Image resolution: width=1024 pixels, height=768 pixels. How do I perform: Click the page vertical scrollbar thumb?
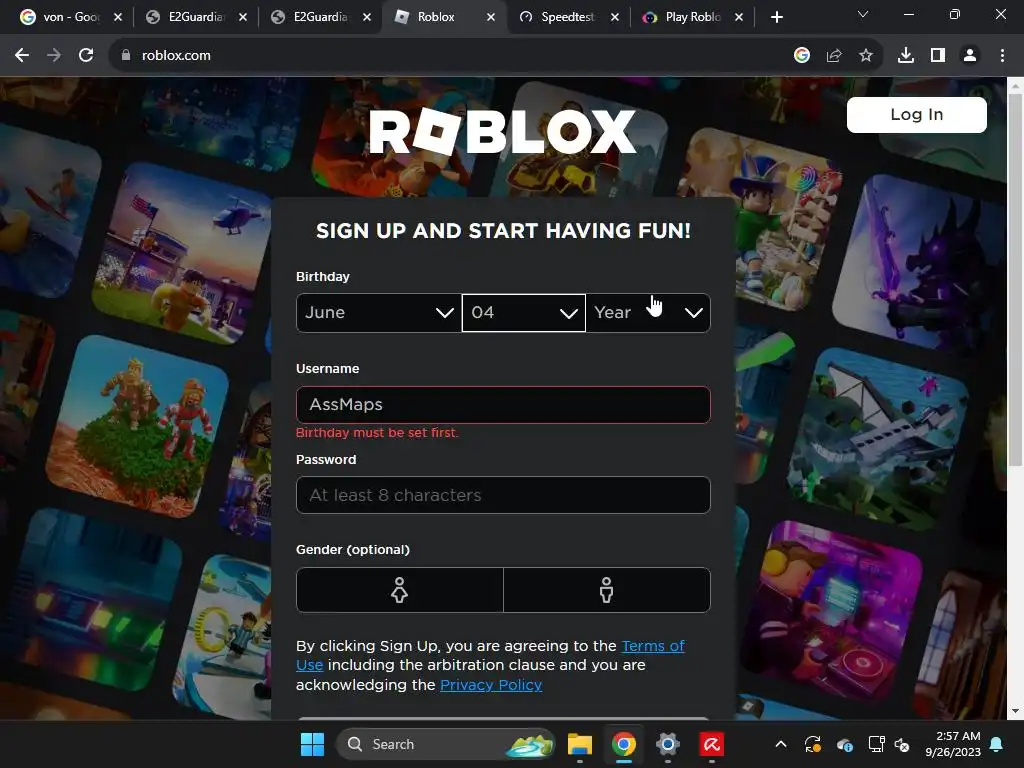tap(1015, 280)
